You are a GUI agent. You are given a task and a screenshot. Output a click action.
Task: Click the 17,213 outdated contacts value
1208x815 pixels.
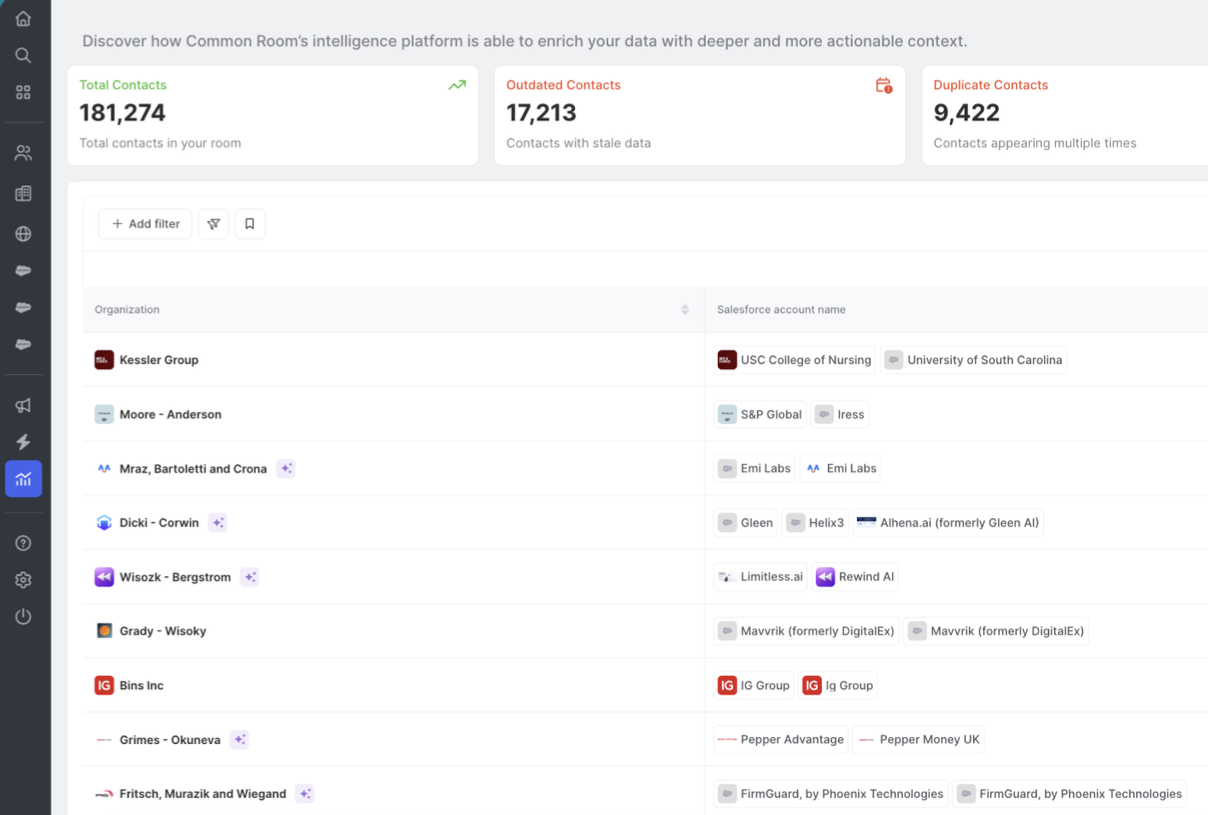[x=541, y=113]
